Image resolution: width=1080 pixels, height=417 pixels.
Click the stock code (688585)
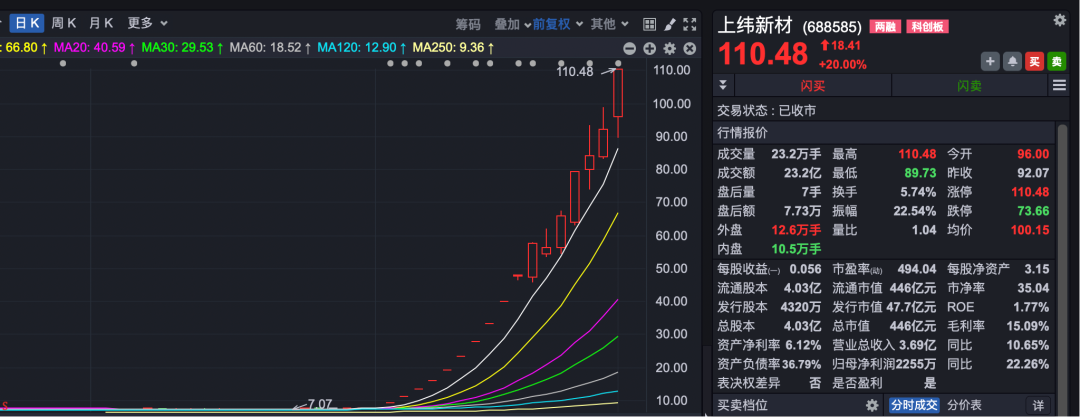(832, 27)
